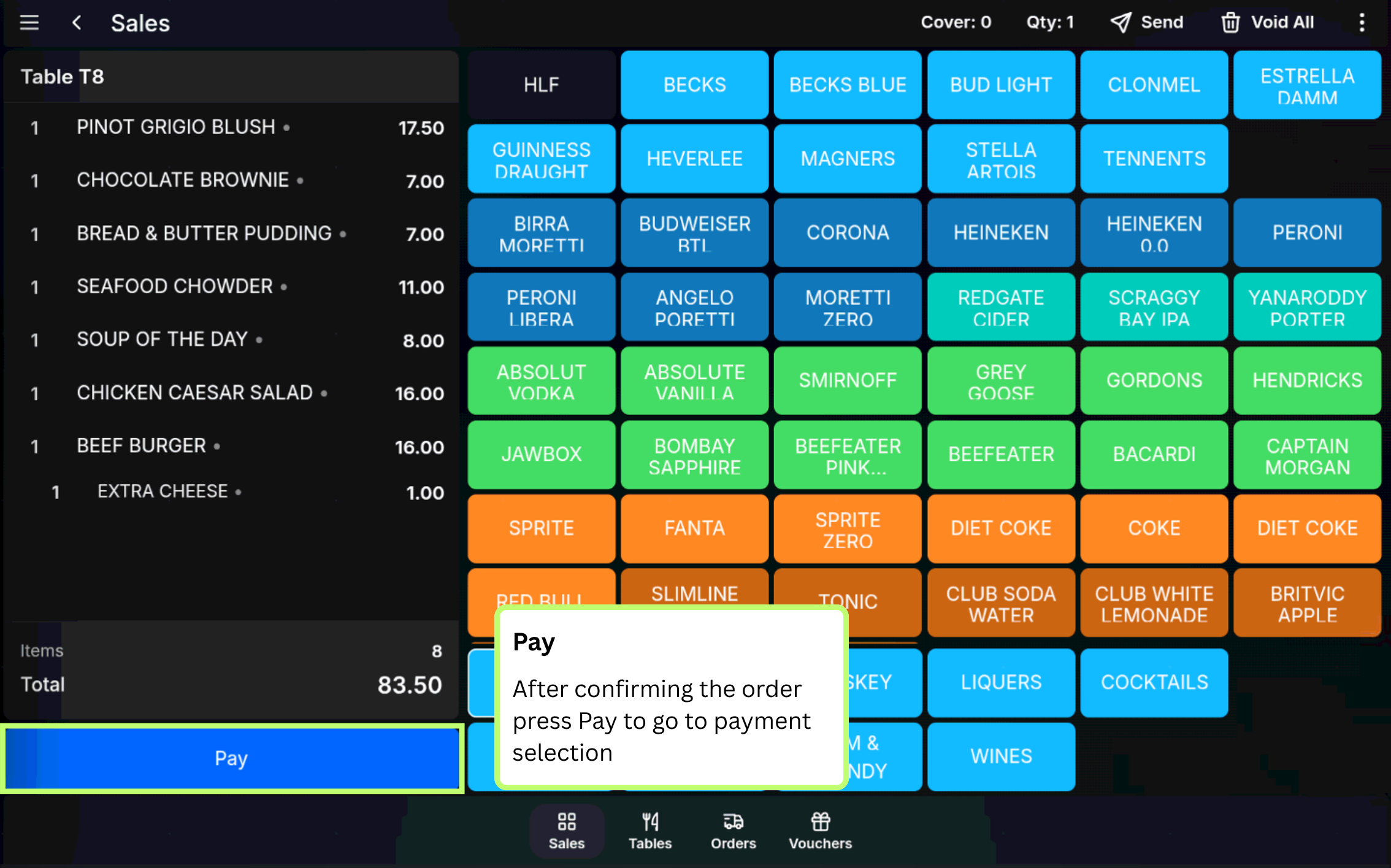Select the CHOCOLATE BROWNIE order line
This screenshot has height=868, width=1391.
(x=232, y=181)
